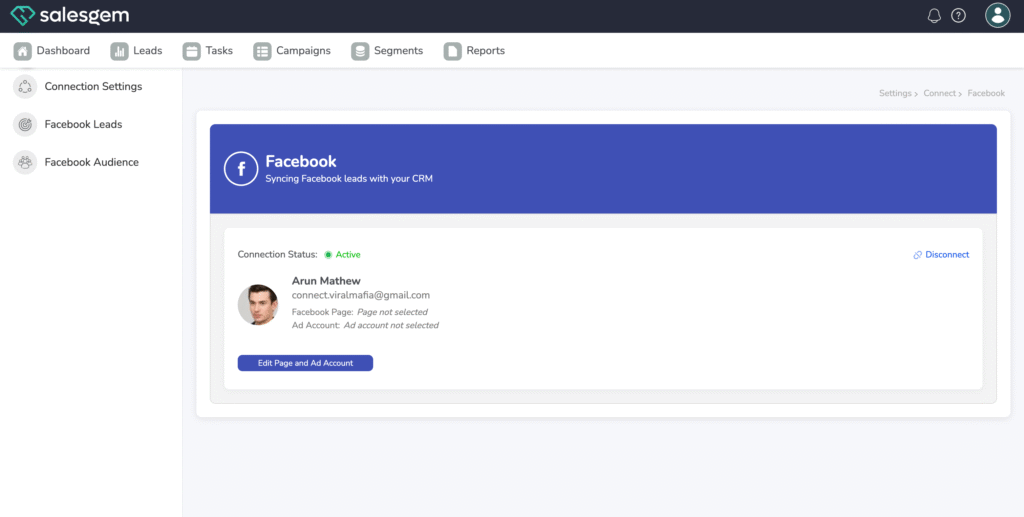Open the help question mark icon
Image resolution: width=1024 pixels, height=517 pixels.
[x=958, y=16]
